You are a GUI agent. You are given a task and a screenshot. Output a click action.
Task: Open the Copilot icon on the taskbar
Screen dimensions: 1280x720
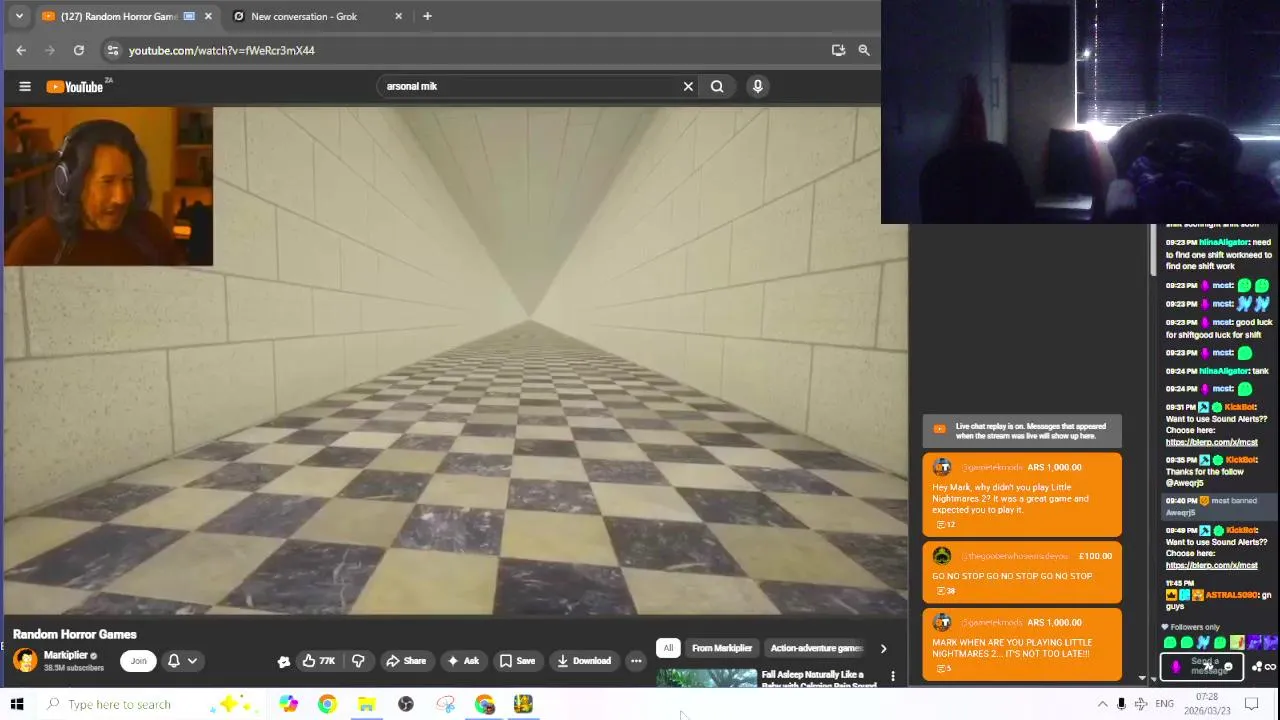coord(288,704)
